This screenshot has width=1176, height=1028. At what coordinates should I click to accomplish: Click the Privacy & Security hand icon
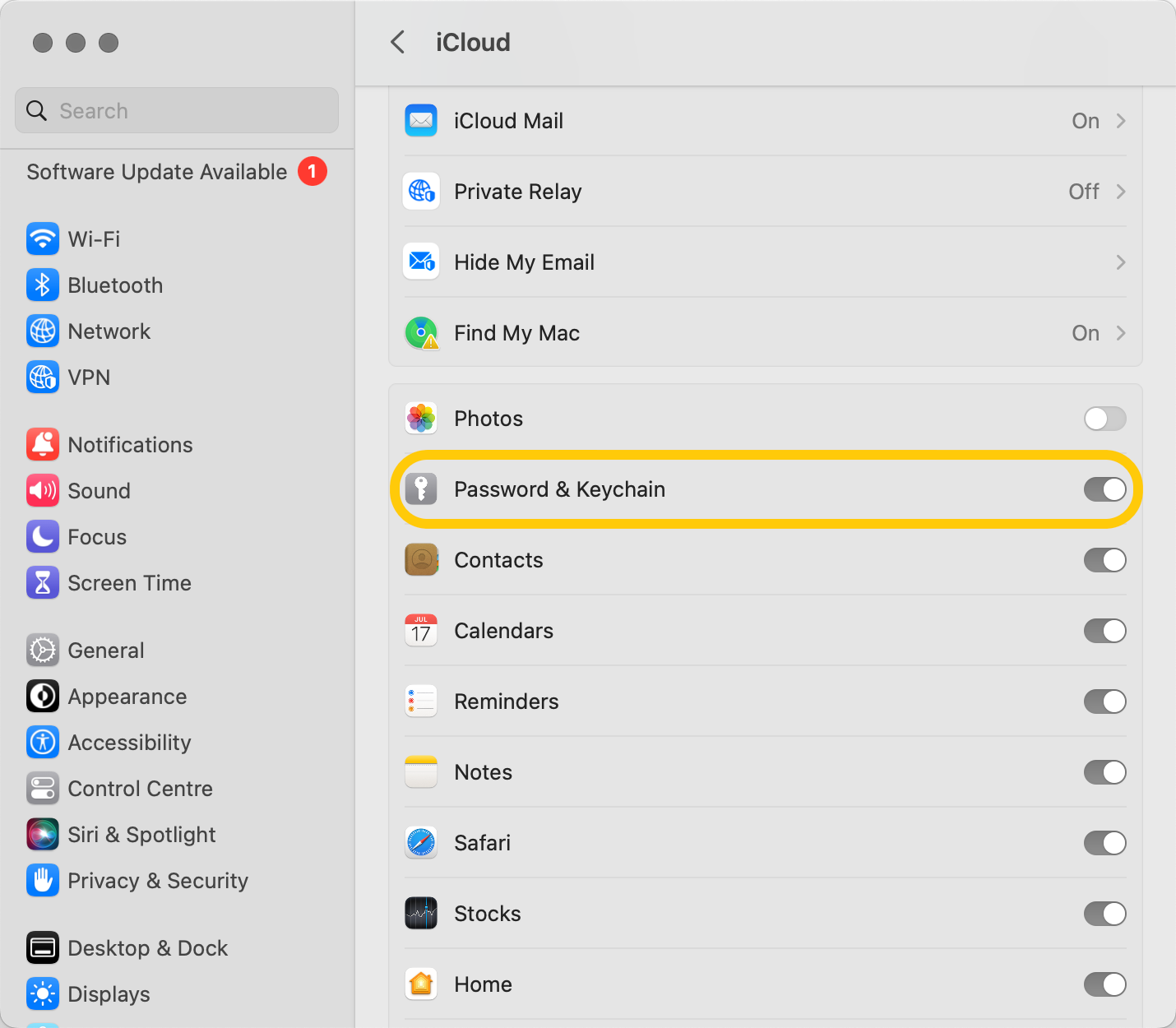click(43, 881)
